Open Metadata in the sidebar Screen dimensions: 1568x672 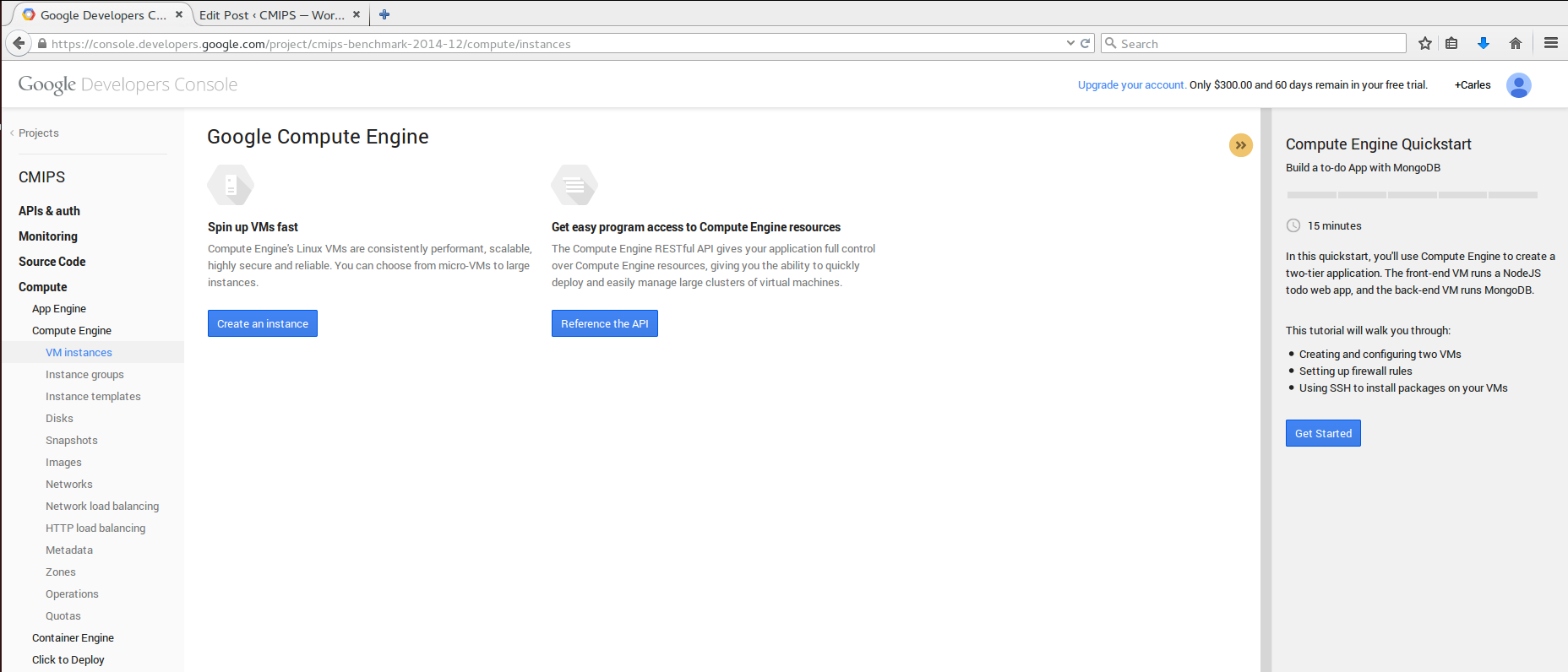click(69, 550)
